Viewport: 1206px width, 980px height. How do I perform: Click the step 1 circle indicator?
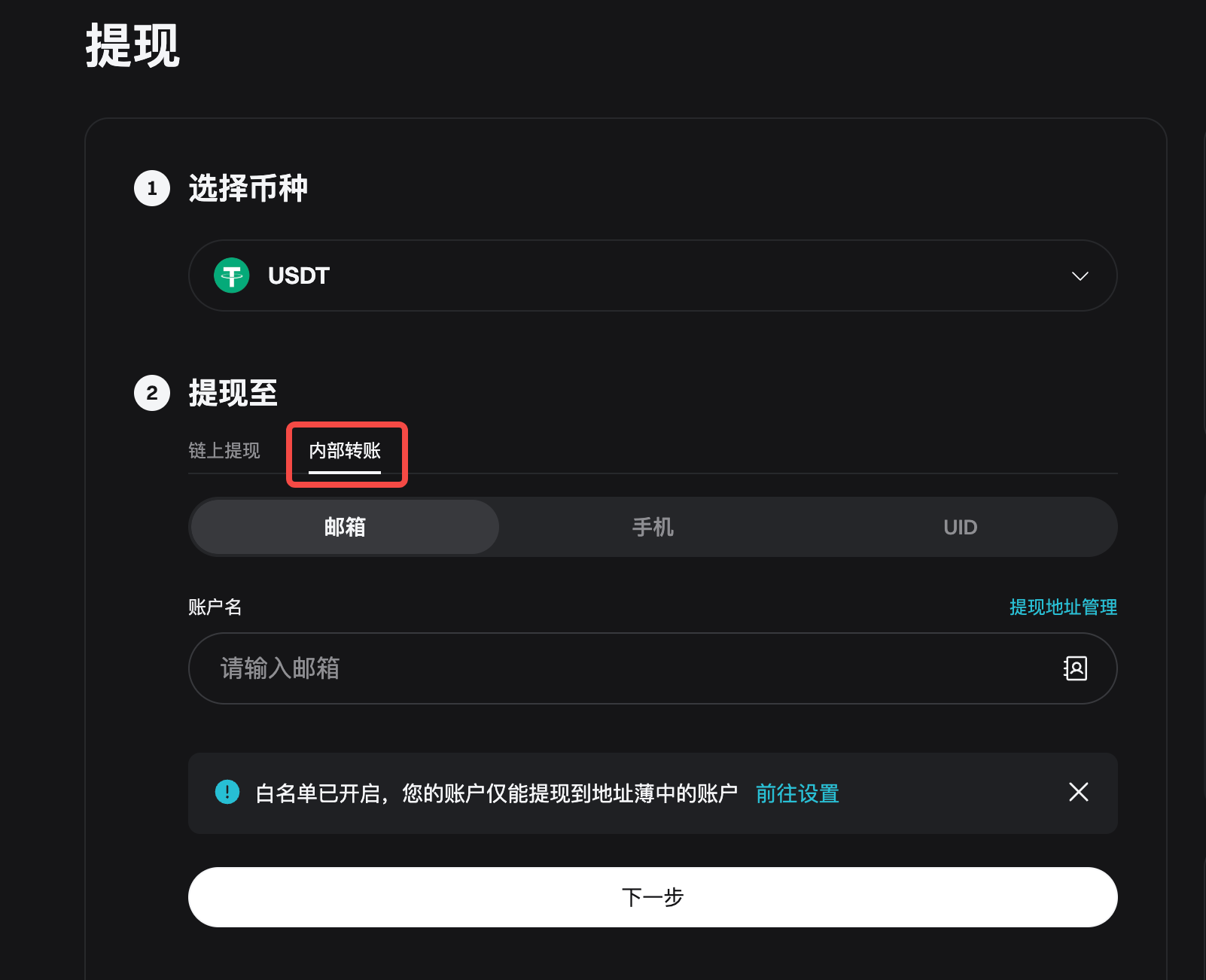pos(151,189)
